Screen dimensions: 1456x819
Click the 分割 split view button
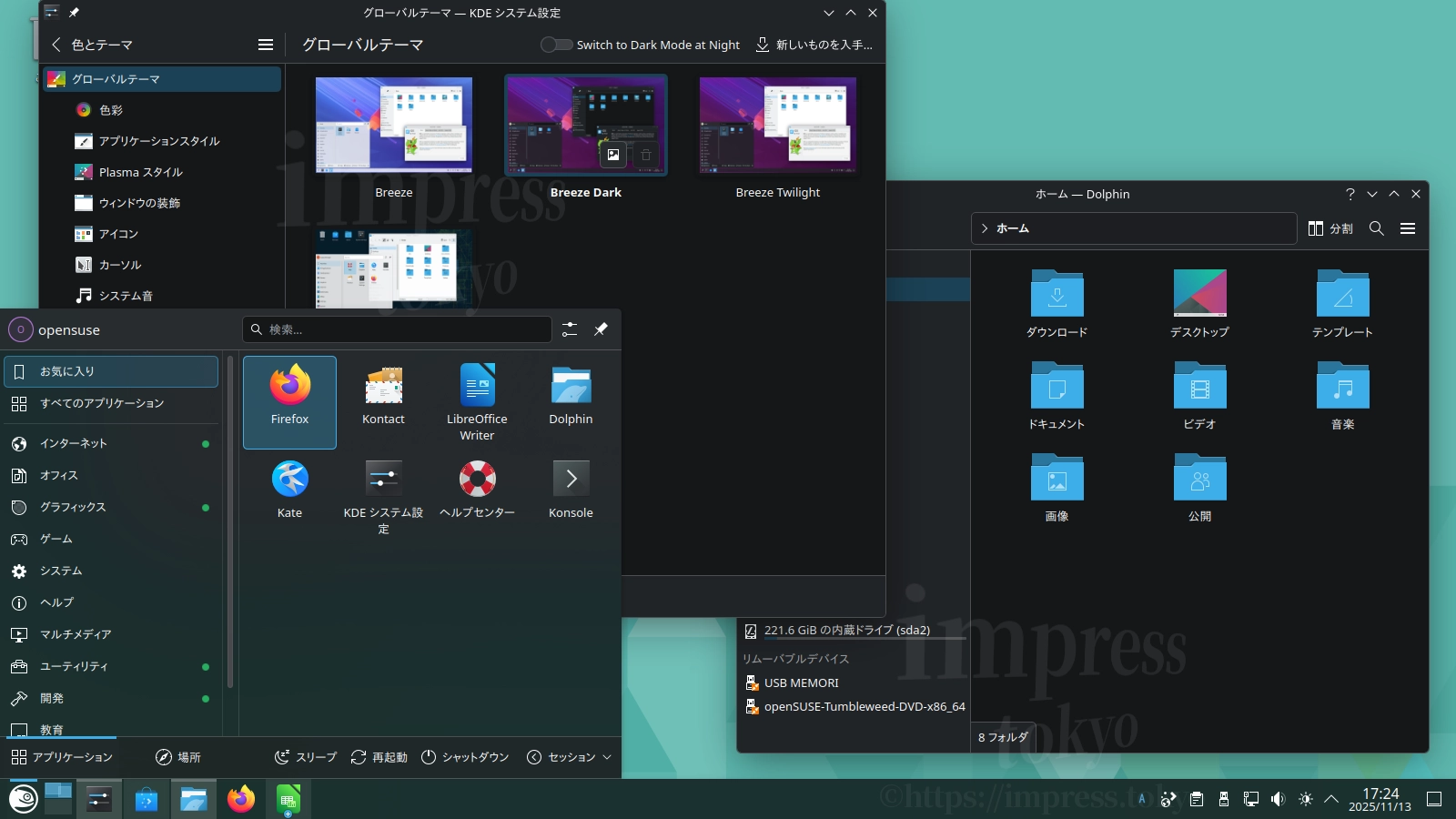1330,228
